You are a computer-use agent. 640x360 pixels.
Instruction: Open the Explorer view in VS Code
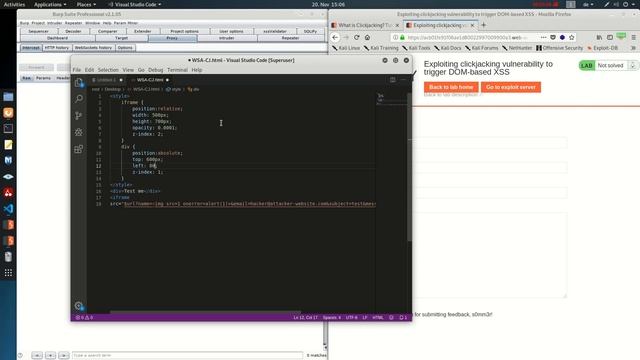(x=79, y=82)
